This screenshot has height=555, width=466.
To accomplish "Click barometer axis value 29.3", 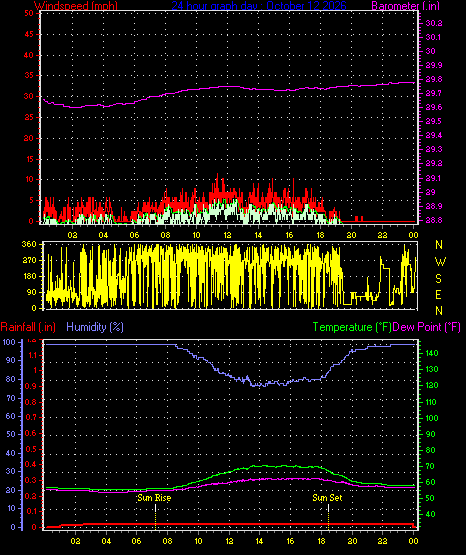I will 433,149.
